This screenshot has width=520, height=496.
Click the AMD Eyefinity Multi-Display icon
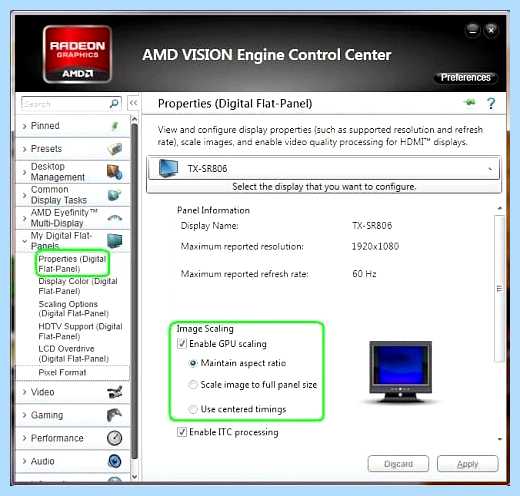pyautogui.click(x=115, y=218)
